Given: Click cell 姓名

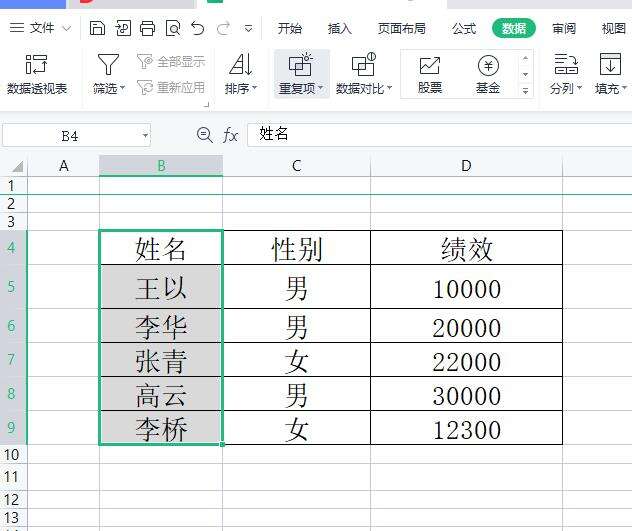Looking at the screenshot, I should (161, 248).
